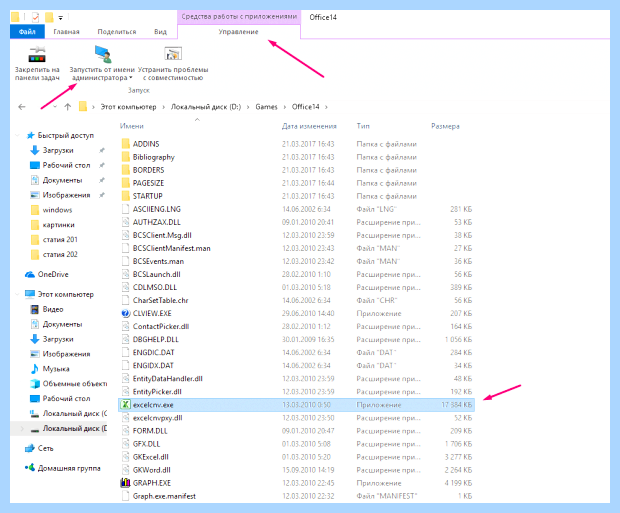
Task: Open pinned Рабочий стол in Quick access
Action: 66,165
